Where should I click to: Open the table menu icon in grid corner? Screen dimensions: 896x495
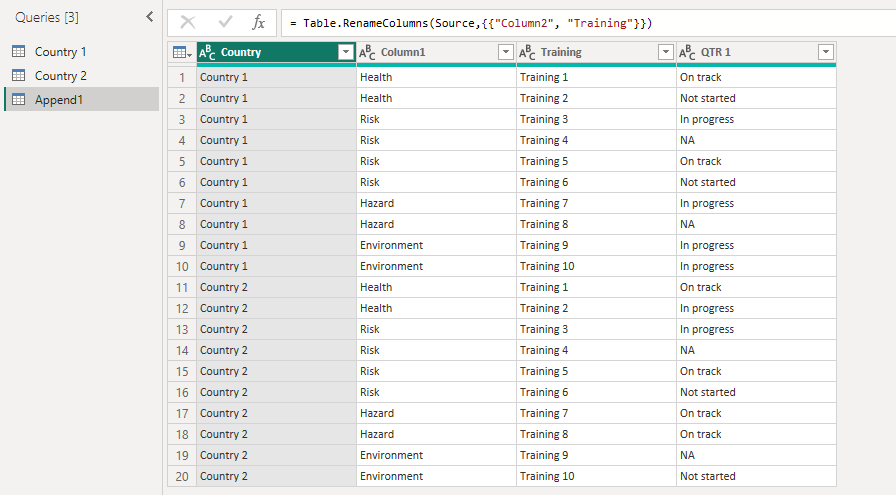click(x=182, y=53)
